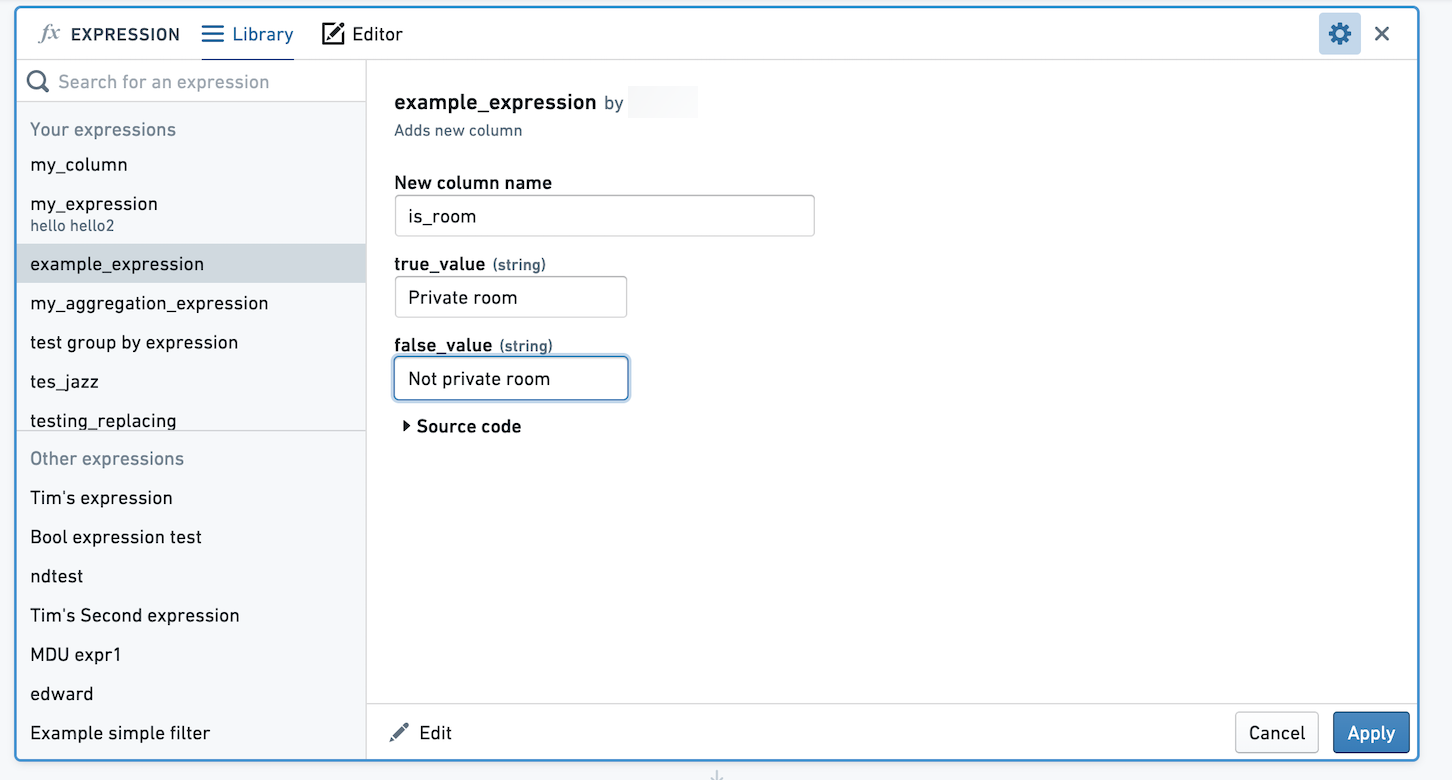Apply the expression
Image resolution: width=1452 pixels, height=780 pixels.
[1371, 733]
